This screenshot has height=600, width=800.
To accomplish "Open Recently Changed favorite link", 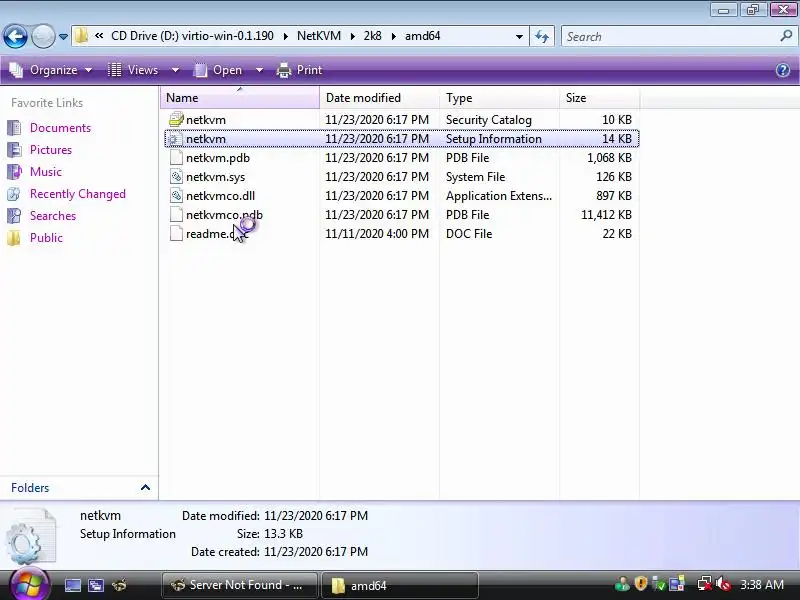I will point(78,193).
